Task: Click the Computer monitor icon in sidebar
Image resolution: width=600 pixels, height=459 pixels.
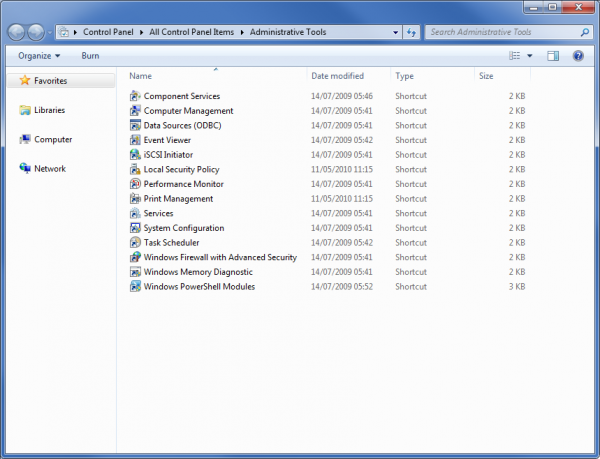Action: pyautogui.click(x=25, y=139)
